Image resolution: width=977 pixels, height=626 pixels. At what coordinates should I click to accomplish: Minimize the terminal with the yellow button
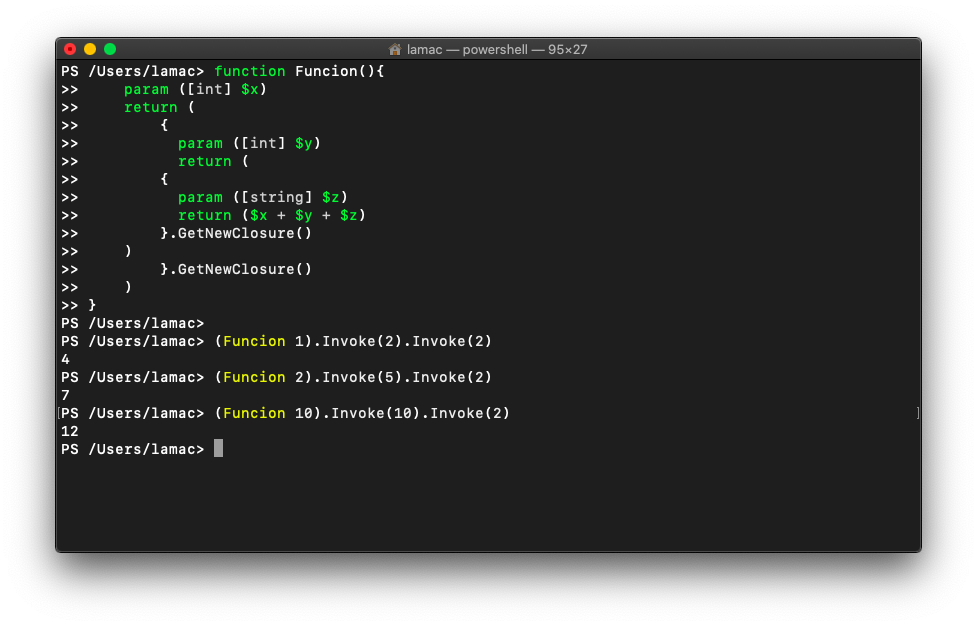click(90, 49)
